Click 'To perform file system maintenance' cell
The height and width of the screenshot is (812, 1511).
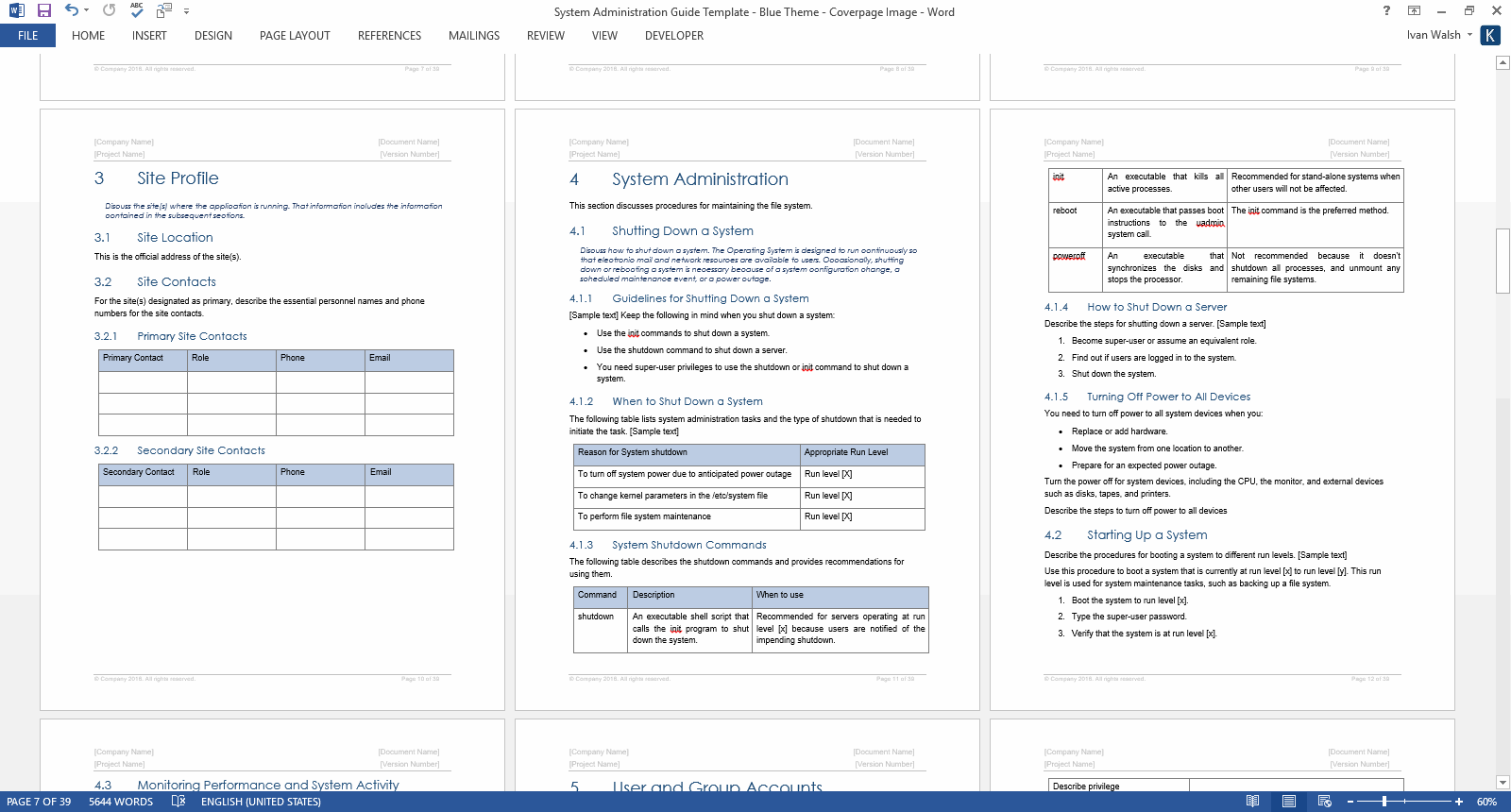click(x=687, y=517)
